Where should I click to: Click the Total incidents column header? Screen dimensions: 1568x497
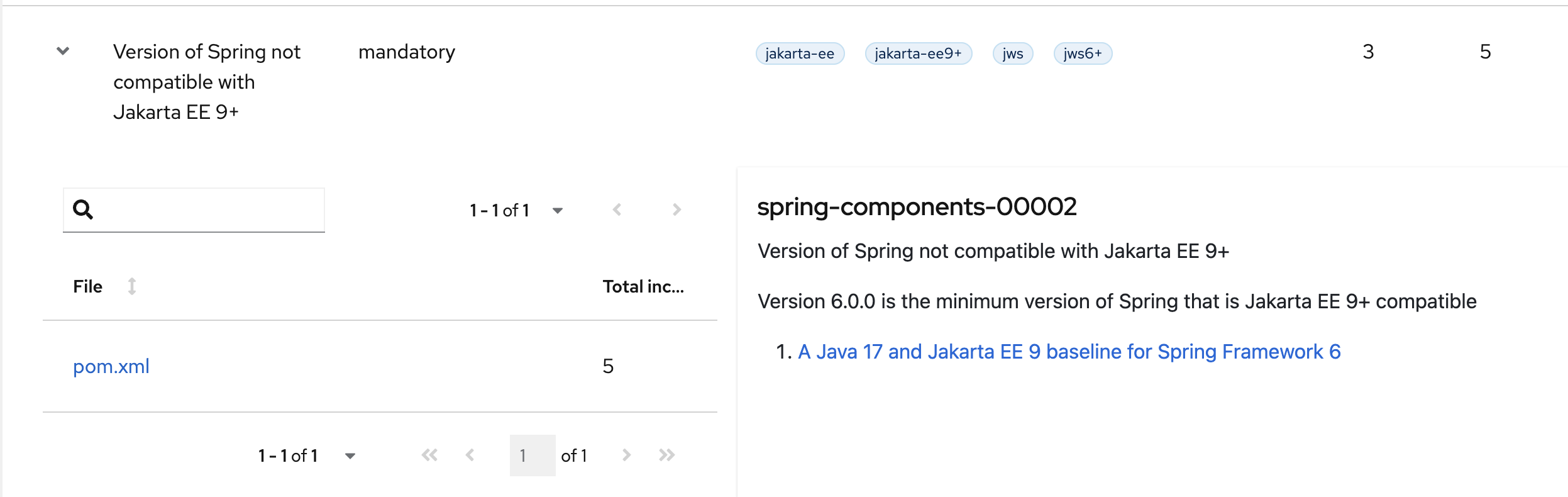[x=643, y=286]
